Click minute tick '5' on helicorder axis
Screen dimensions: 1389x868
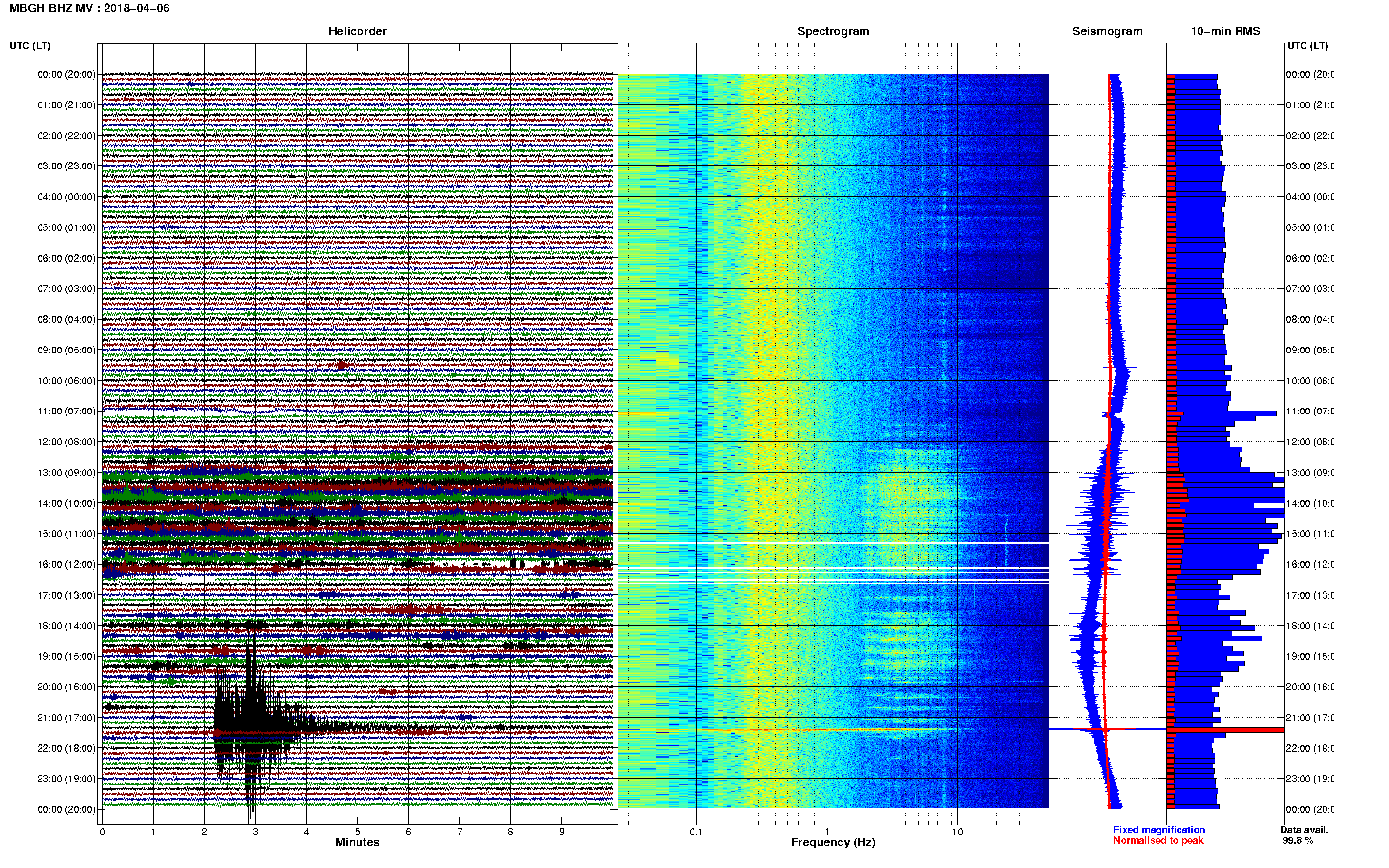358,832
